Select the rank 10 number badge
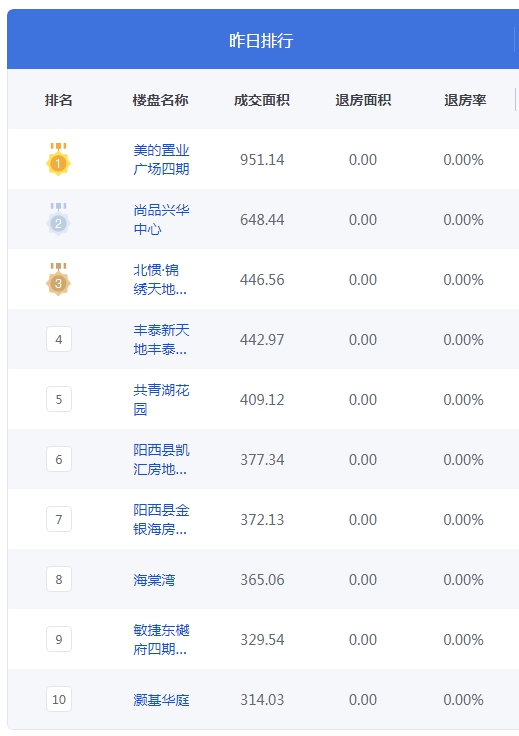519x736 pixels. 59,700
